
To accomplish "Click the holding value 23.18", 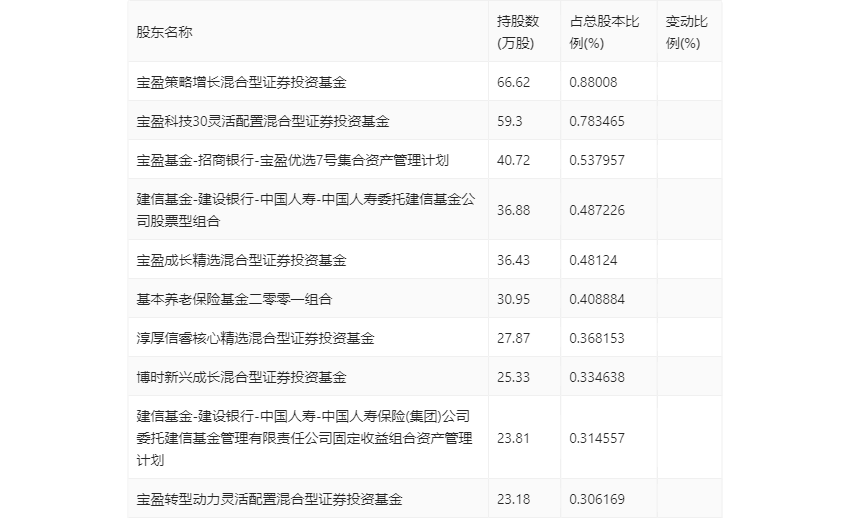I will 513,499.
